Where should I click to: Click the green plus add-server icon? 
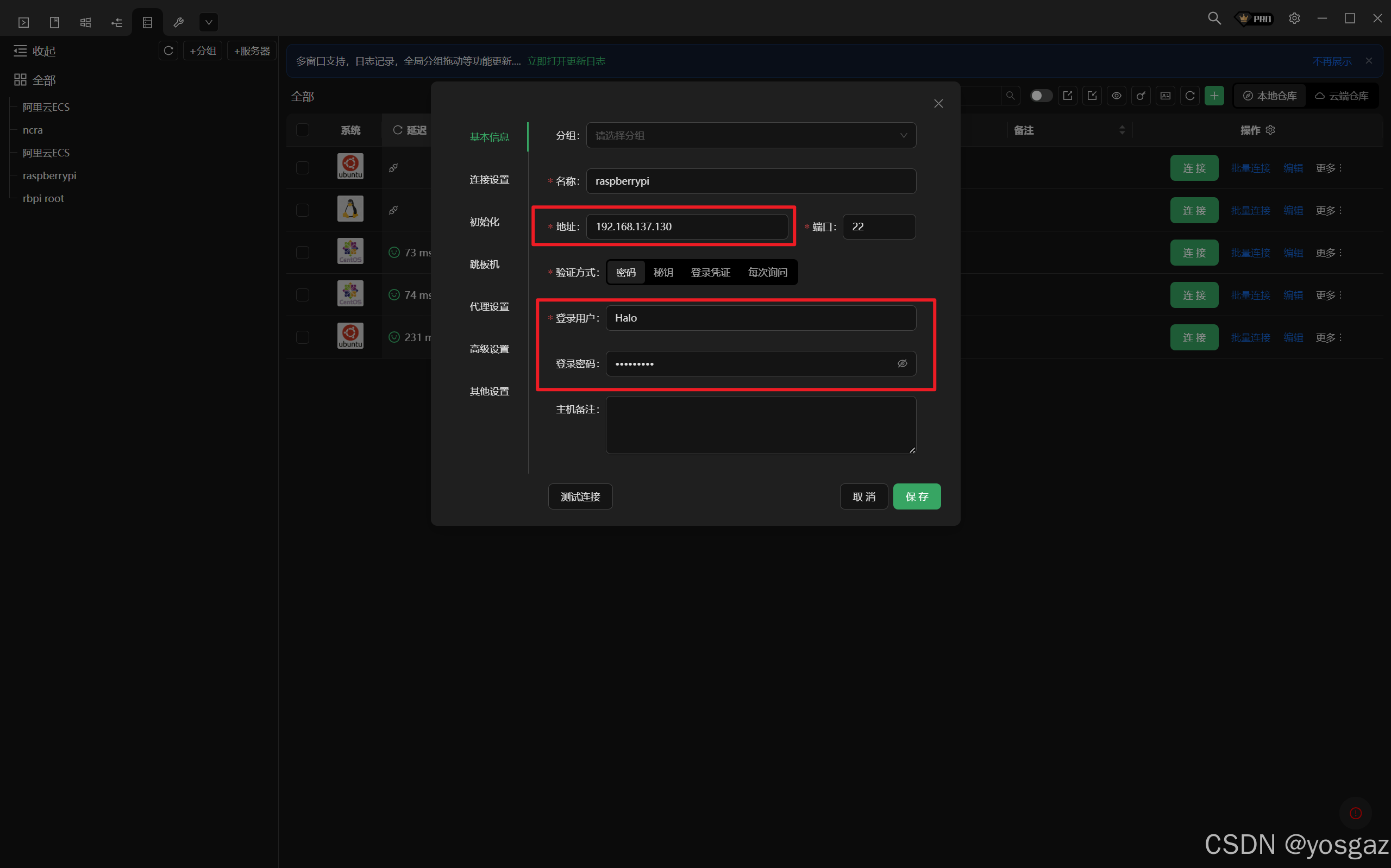(x=1214, y=96)
